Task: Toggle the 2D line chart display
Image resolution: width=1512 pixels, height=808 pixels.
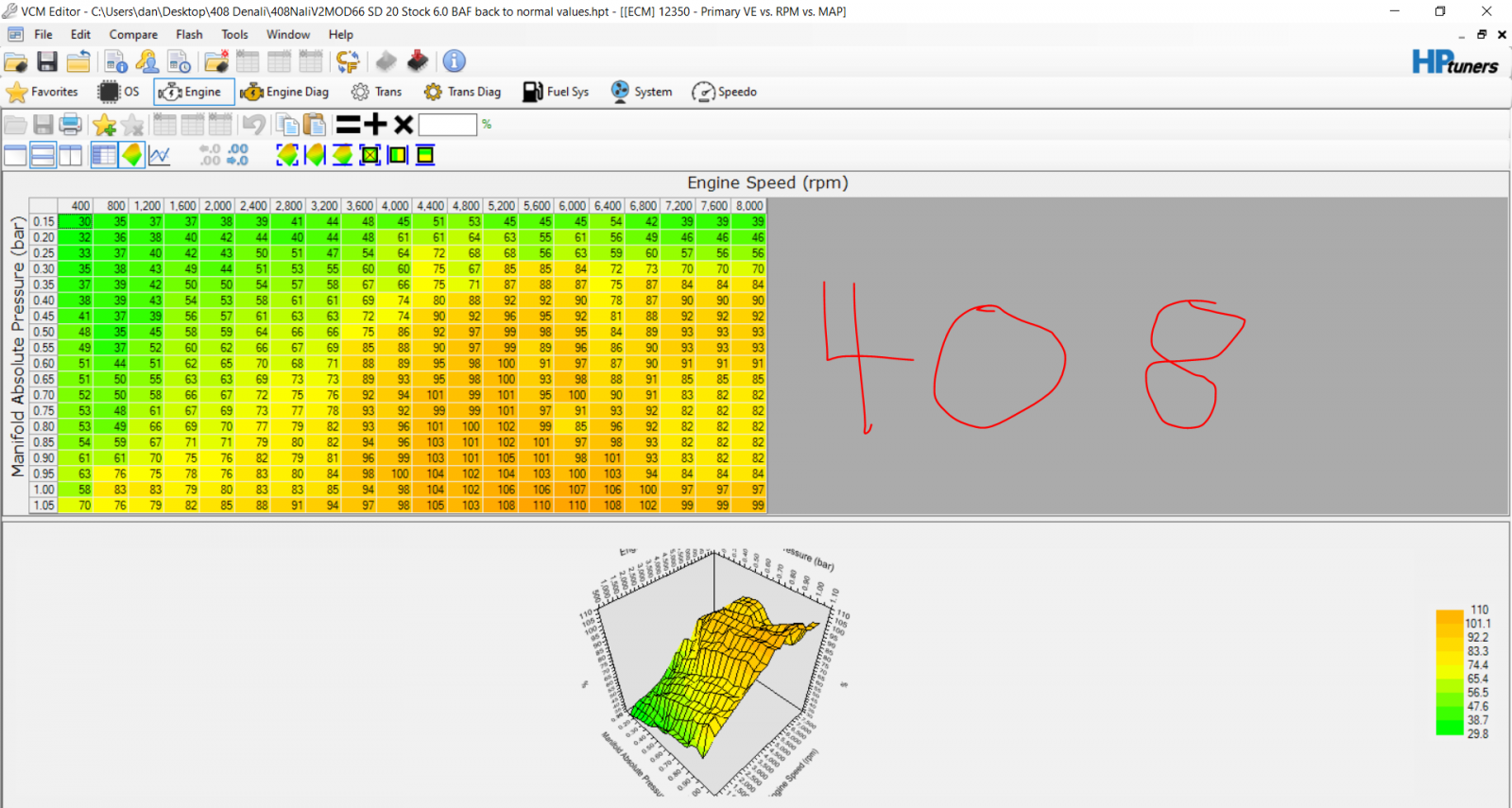Action: (x=159, y=155)
